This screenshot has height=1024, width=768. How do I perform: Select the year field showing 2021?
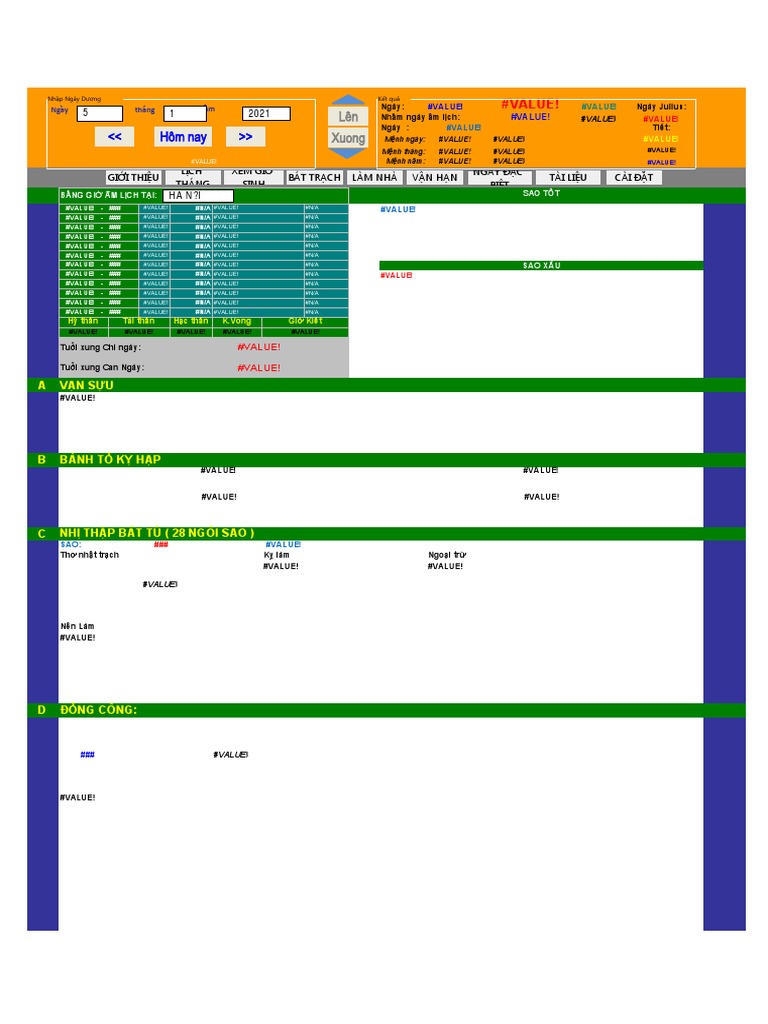tap(266, 114)
